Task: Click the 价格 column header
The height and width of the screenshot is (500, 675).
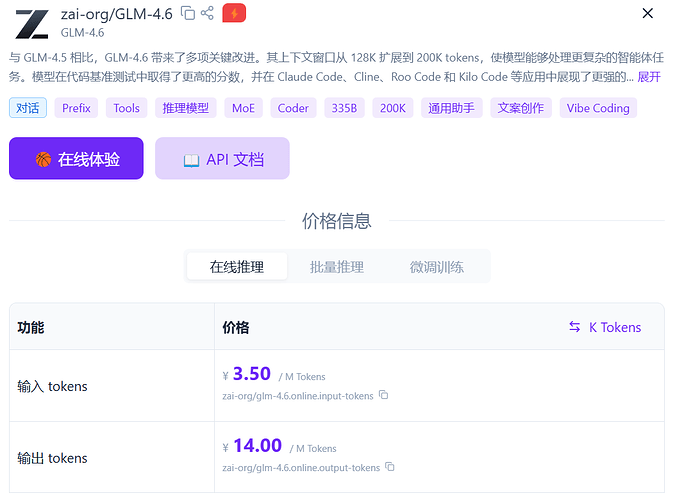Action: (235, 327)
